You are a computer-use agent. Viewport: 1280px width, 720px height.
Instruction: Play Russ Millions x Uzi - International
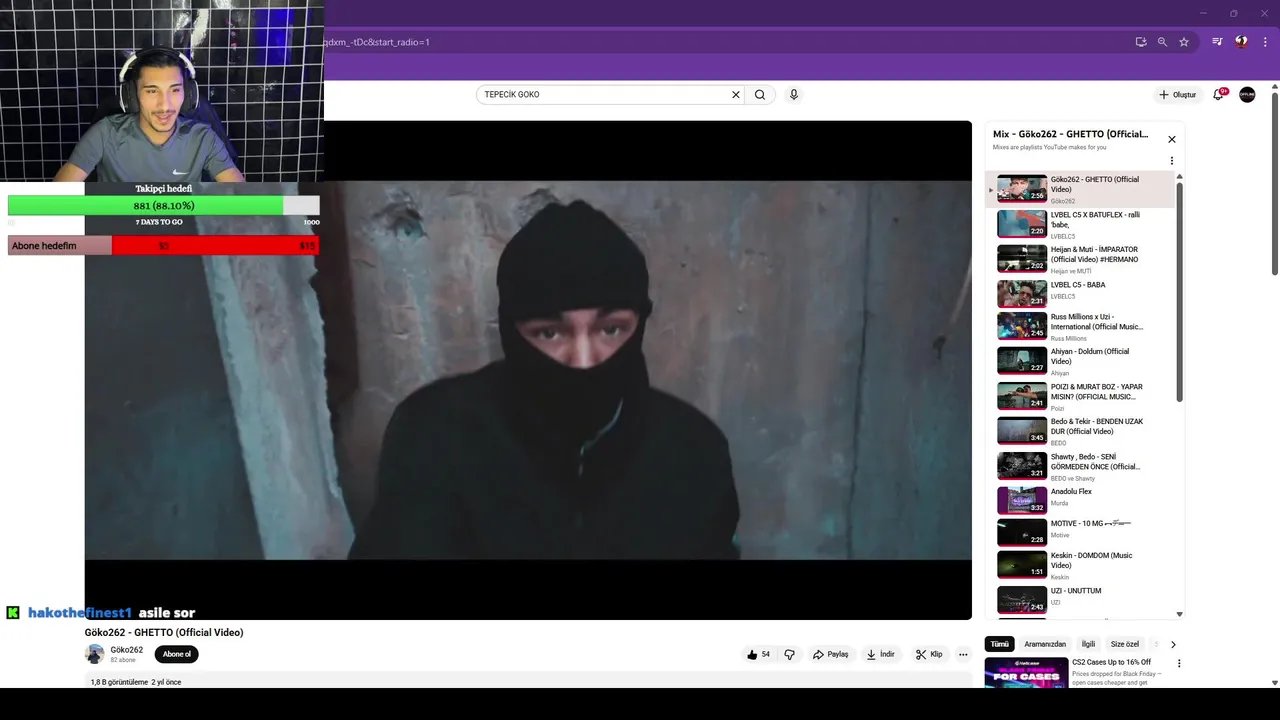point(1080,326)
